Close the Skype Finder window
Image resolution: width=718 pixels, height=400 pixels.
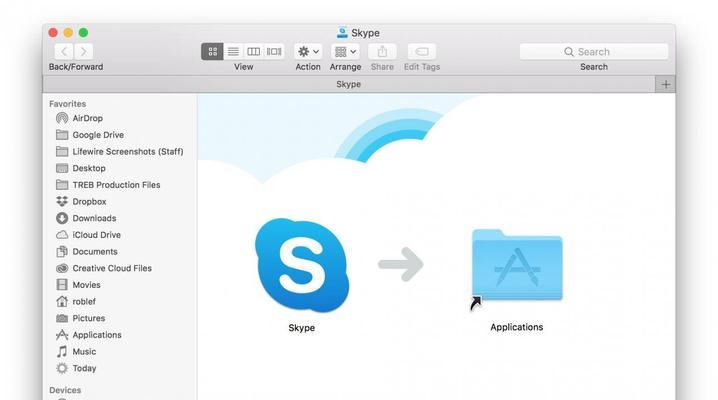click(x=53, y=32)
